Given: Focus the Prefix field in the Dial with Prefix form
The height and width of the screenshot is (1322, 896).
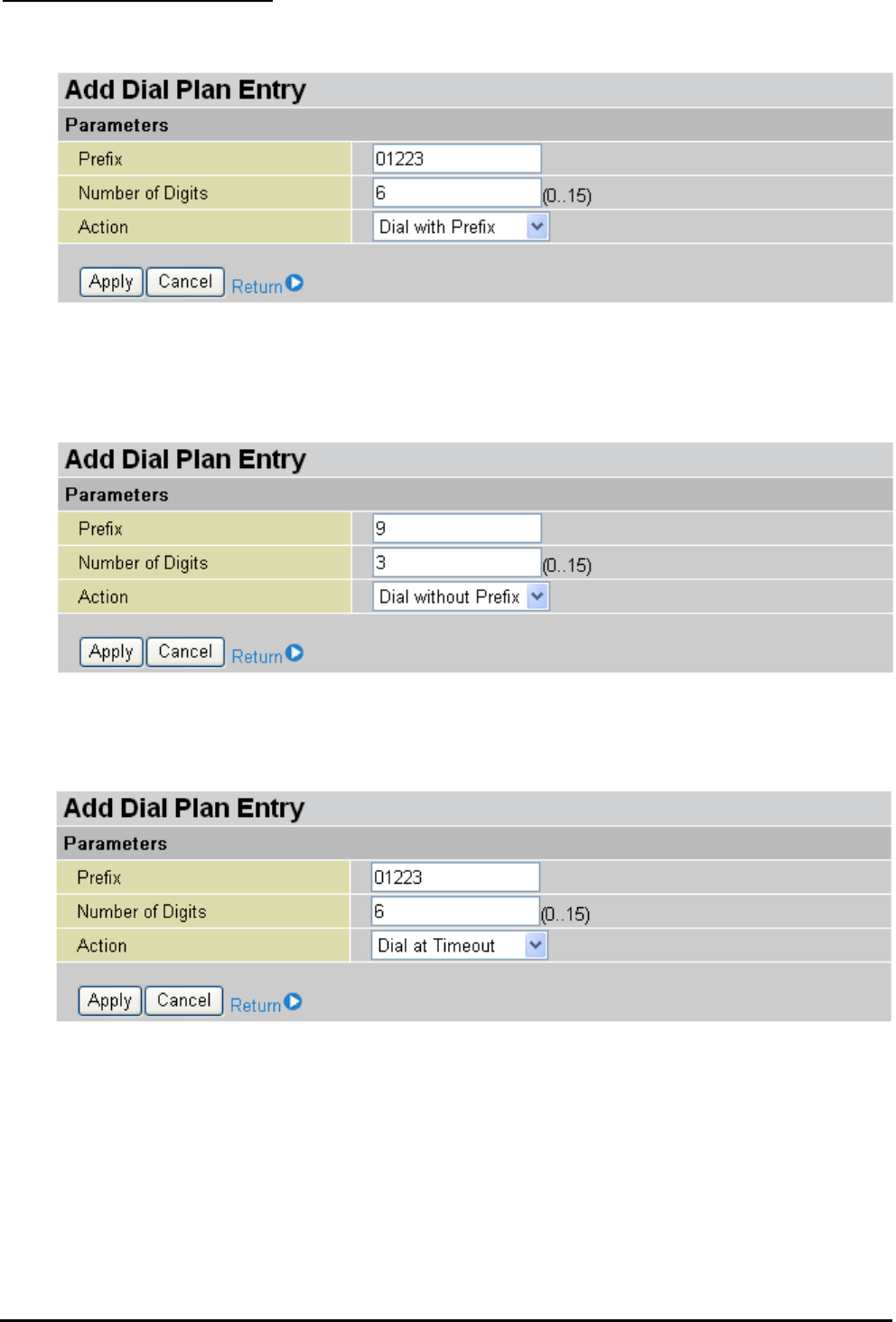Looking at the screenshot, I should pyautogui.click(x=457, y=159).
